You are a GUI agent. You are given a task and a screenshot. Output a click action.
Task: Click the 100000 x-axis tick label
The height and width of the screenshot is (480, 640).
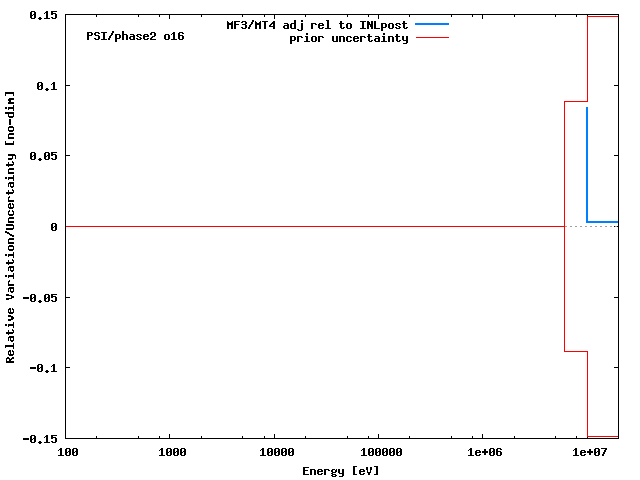[379, 453]
